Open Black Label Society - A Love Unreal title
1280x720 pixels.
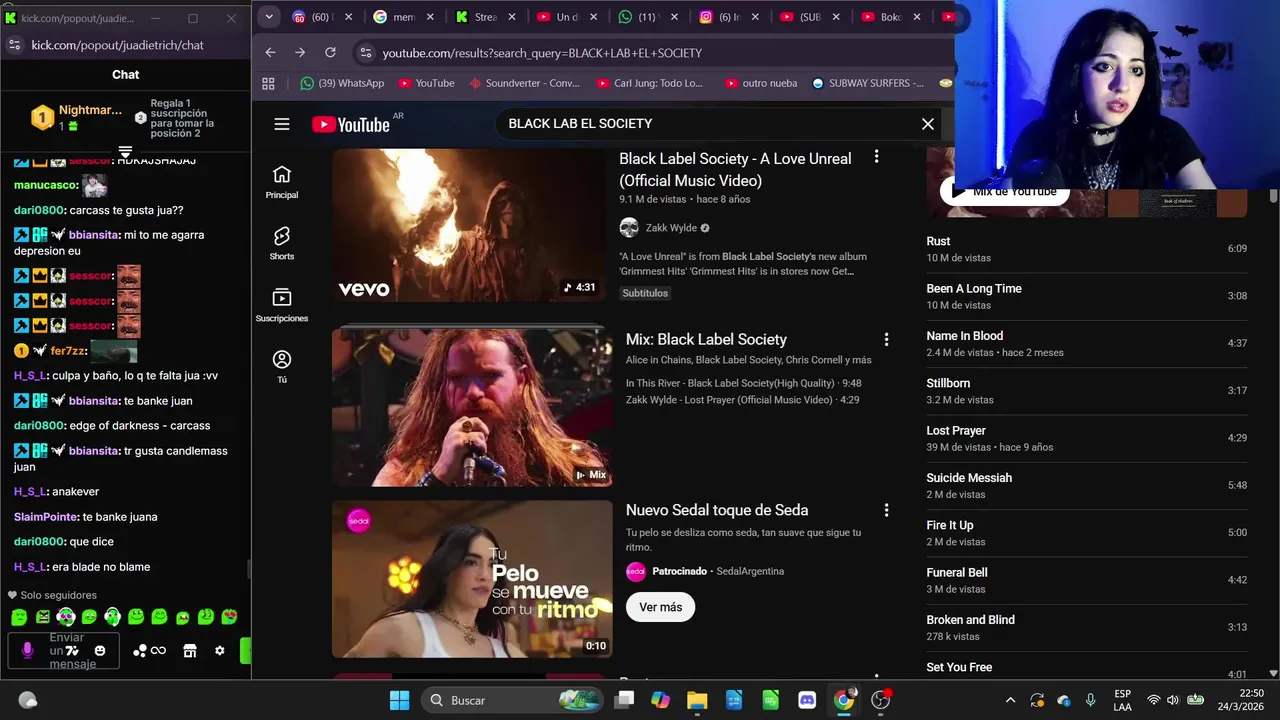735,169
